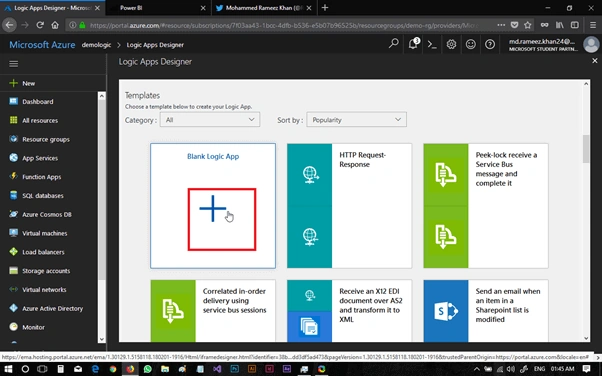
Task: Toggle the hamburger menu in Azure sidebar
Action: 13,64
